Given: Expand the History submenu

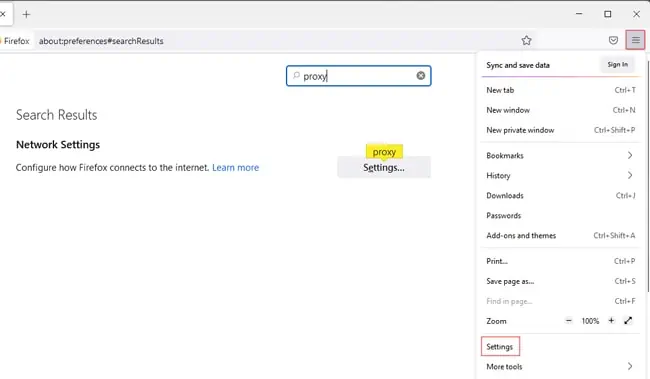Looking at the screenshot, I should (560, 175).
